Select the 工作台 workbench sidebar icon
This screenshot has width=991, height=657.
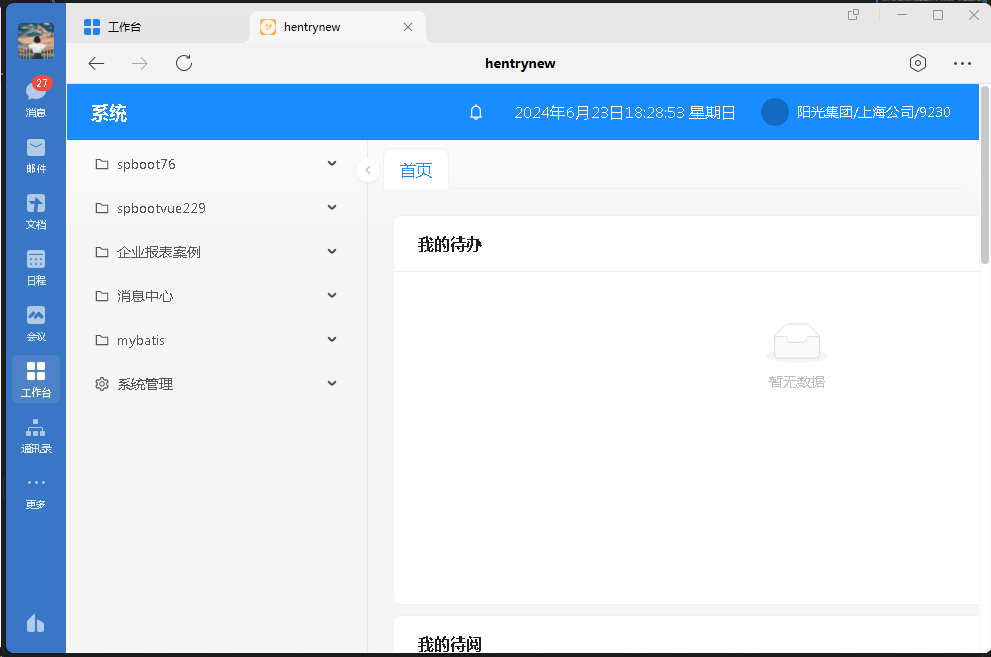point(36,379)
